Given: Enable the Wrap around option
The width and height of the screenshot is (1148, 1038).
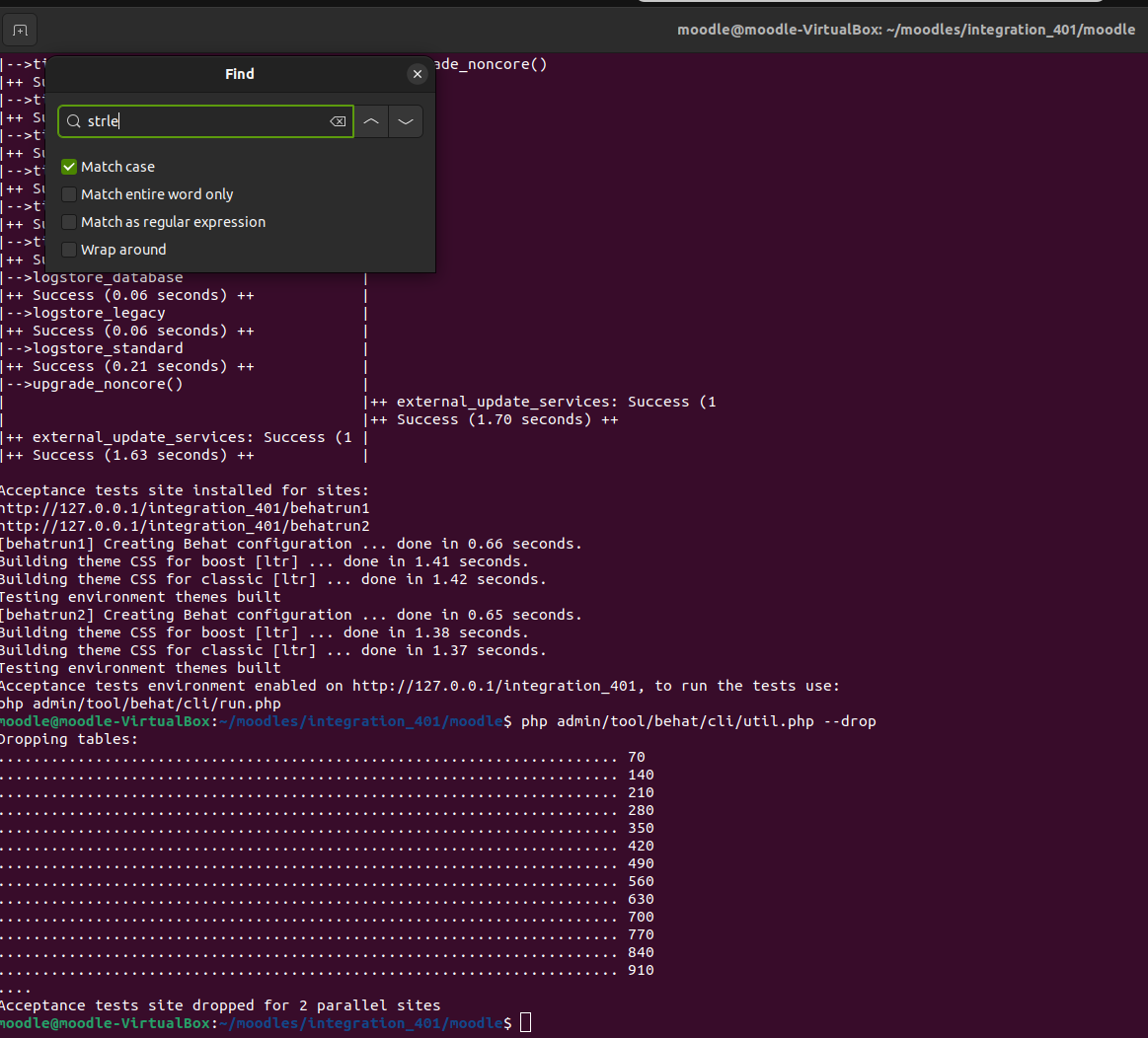Looking at the screenshot, I should (69, 251).
